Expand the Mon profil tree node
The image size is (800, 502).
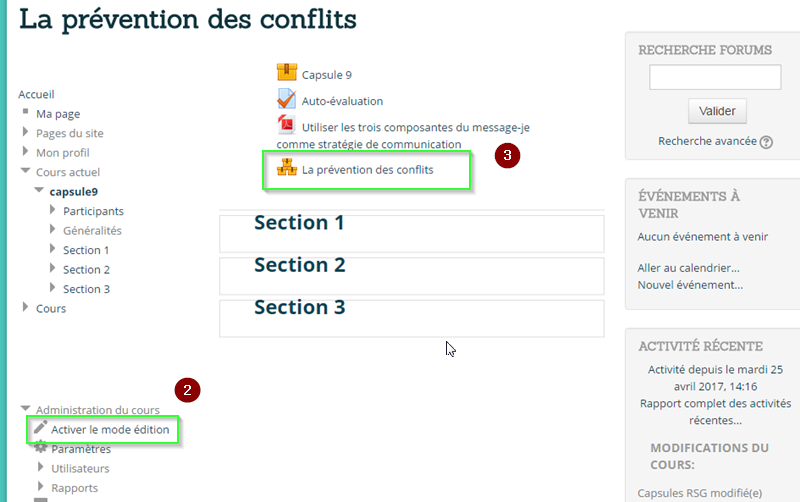pyautogui.click(x=26, y=152)
